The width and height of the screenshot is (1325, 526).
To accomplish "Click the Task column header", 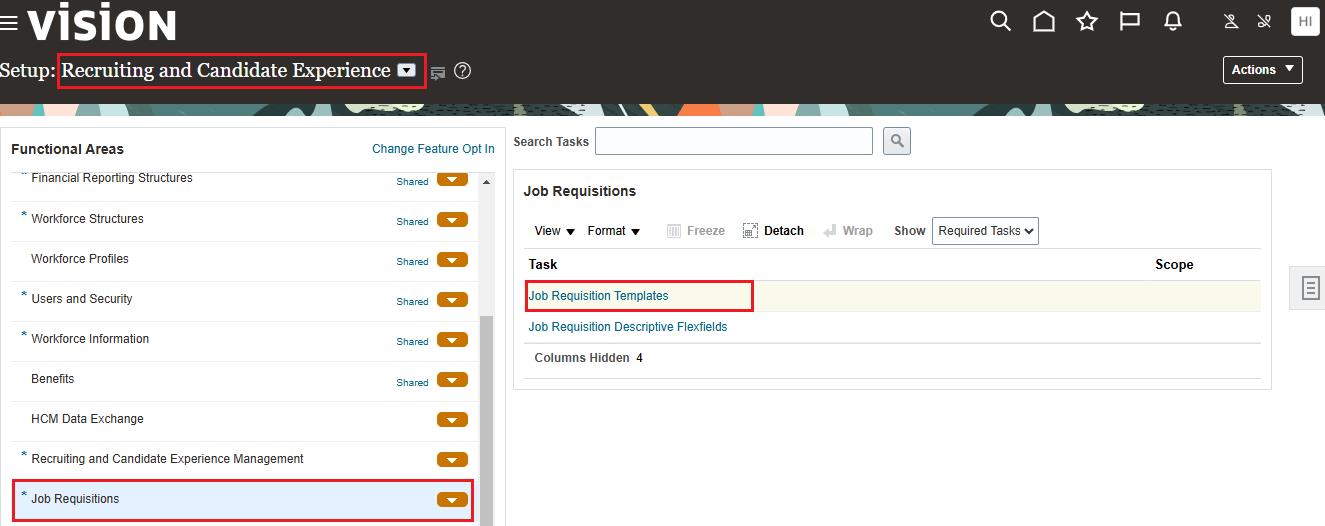I will pyautogui.click(x=543, y=265).
